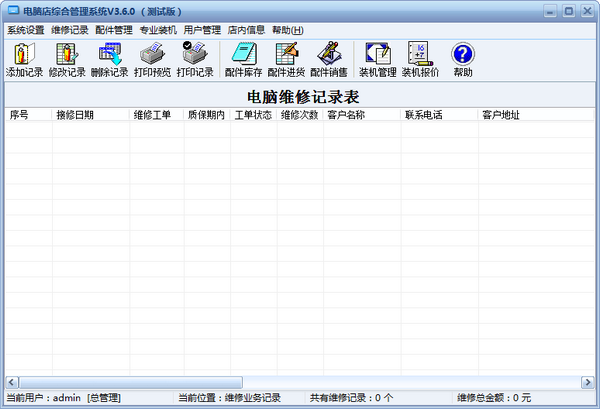Screen dimensions: 600x409
Task: Open the 用户管理 menu
Action: point(202,30)
